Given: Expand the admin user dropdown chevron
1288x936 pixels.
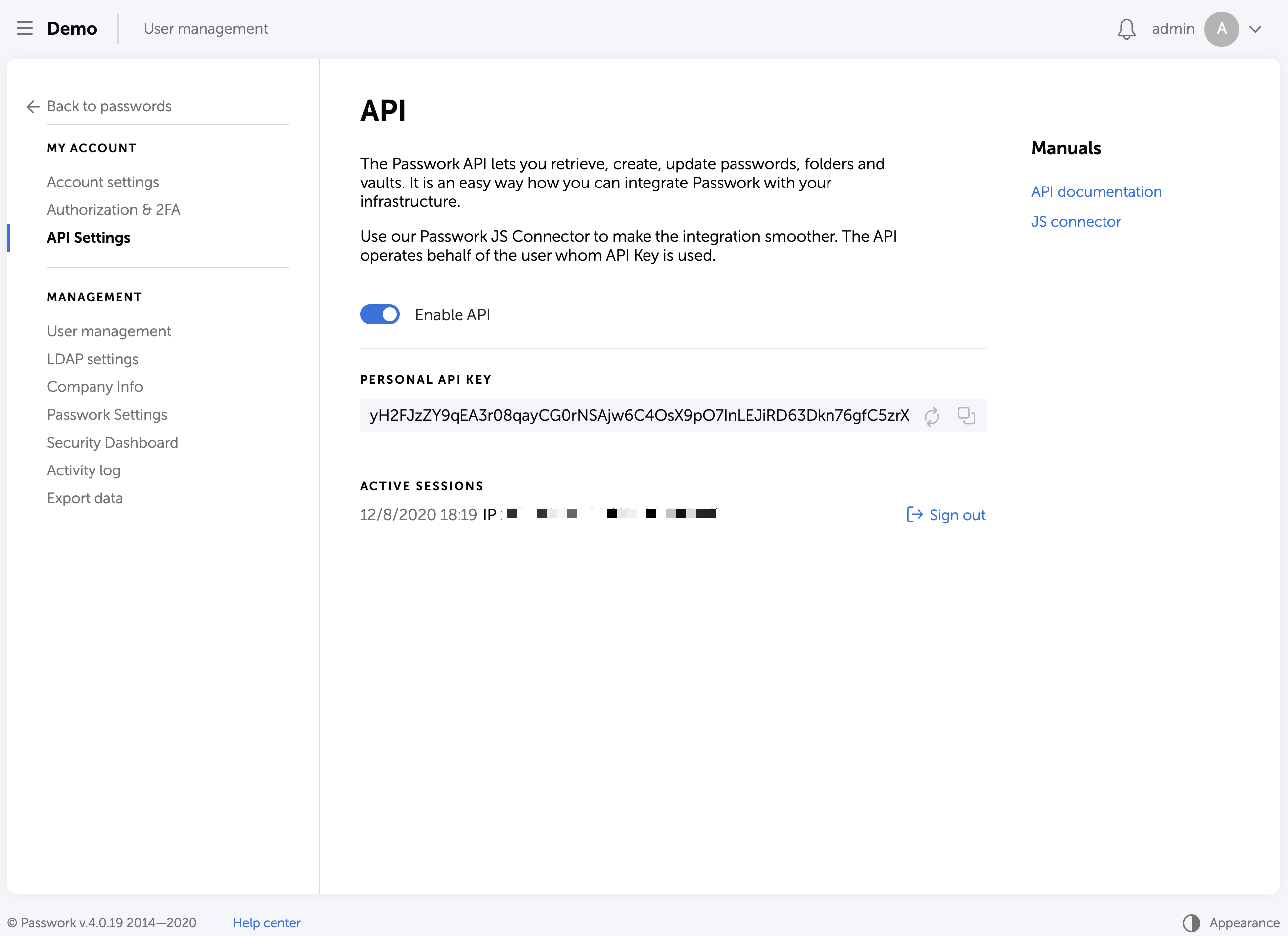Looking at the screenshot, I should [1255, 29].
